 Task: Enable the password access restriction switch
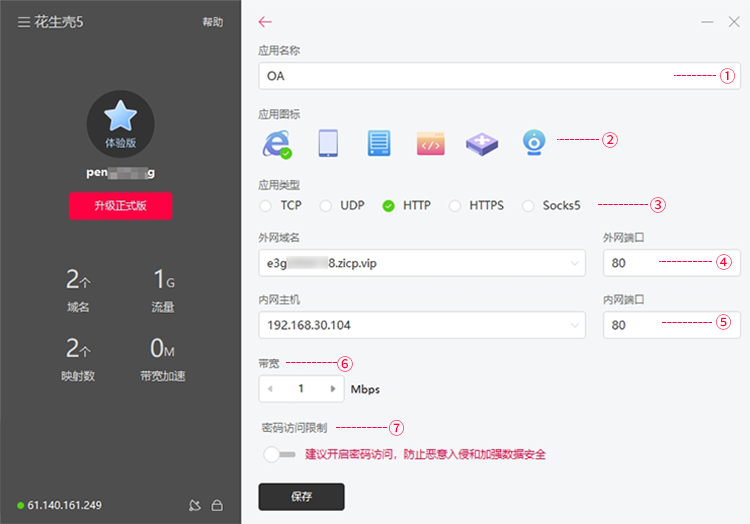[x=279, y=454]
